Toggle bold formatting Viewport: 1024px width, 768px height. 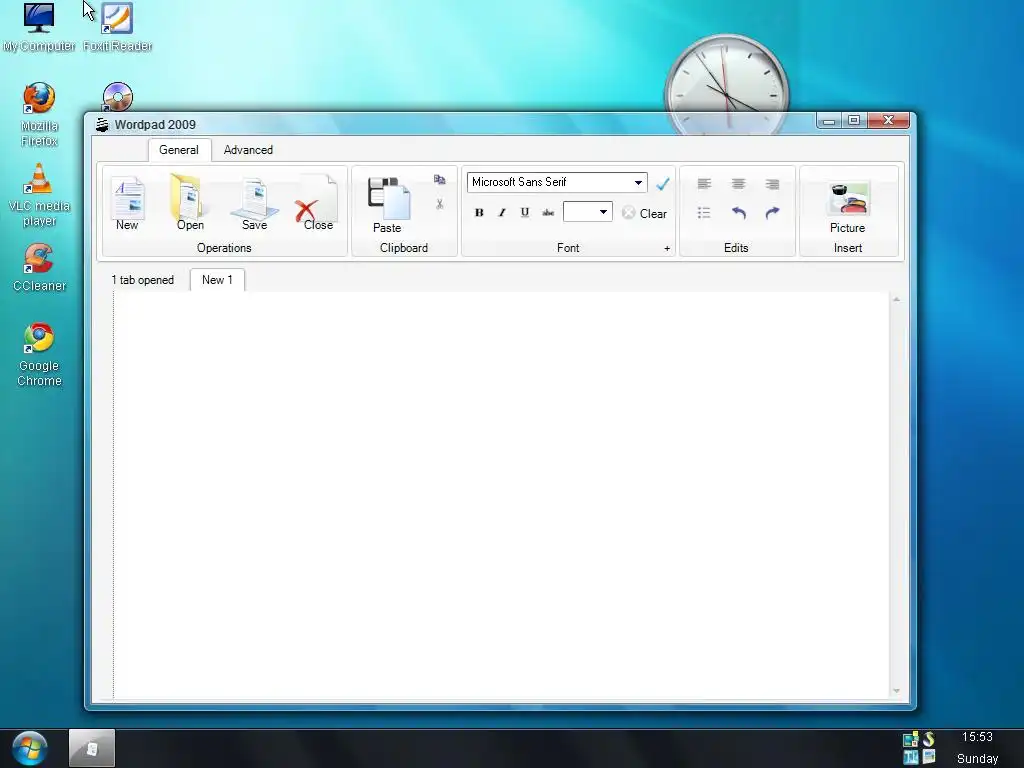[479, 212]
